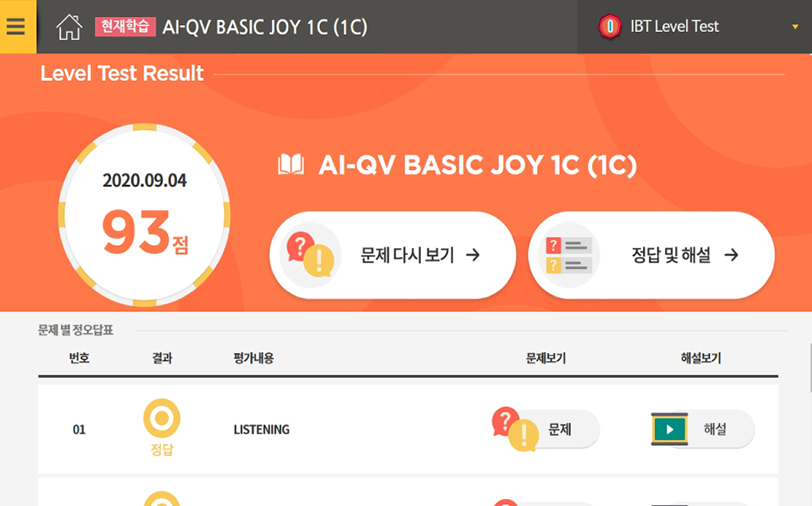Click the page vertical scrollbar
This screenshot has height=506, width=812.
[x=810, y=368]
